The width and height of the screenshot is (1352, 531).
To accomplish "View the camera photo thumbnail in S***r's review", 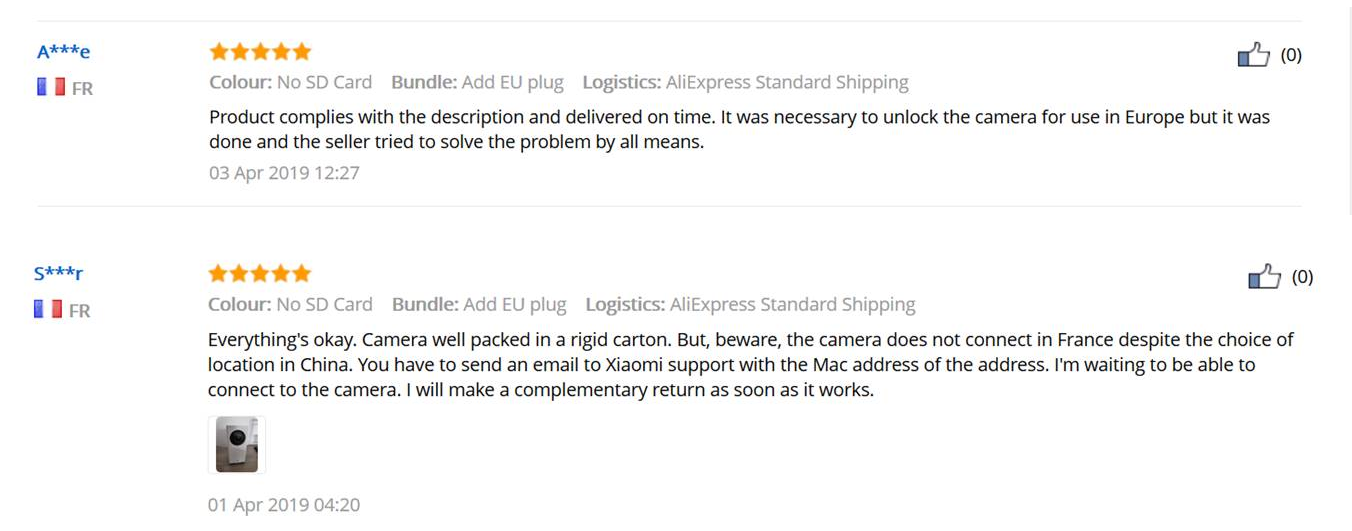I will point(237,444).
